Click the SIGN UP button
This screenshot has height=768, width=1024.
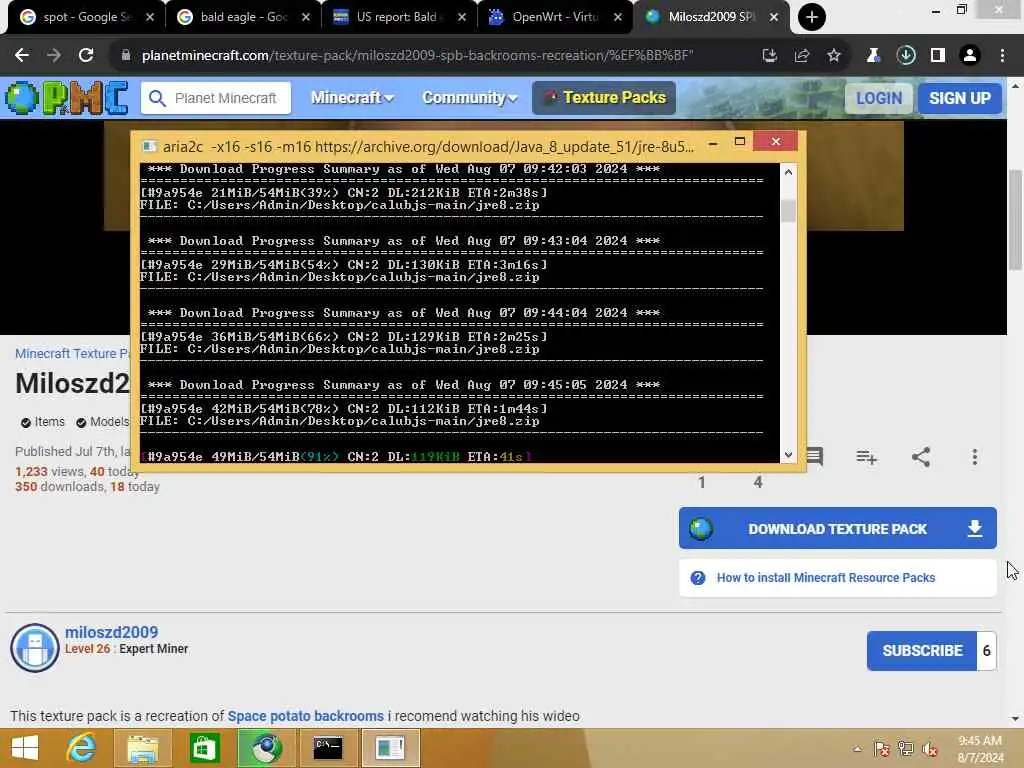[x=959, y=98]
